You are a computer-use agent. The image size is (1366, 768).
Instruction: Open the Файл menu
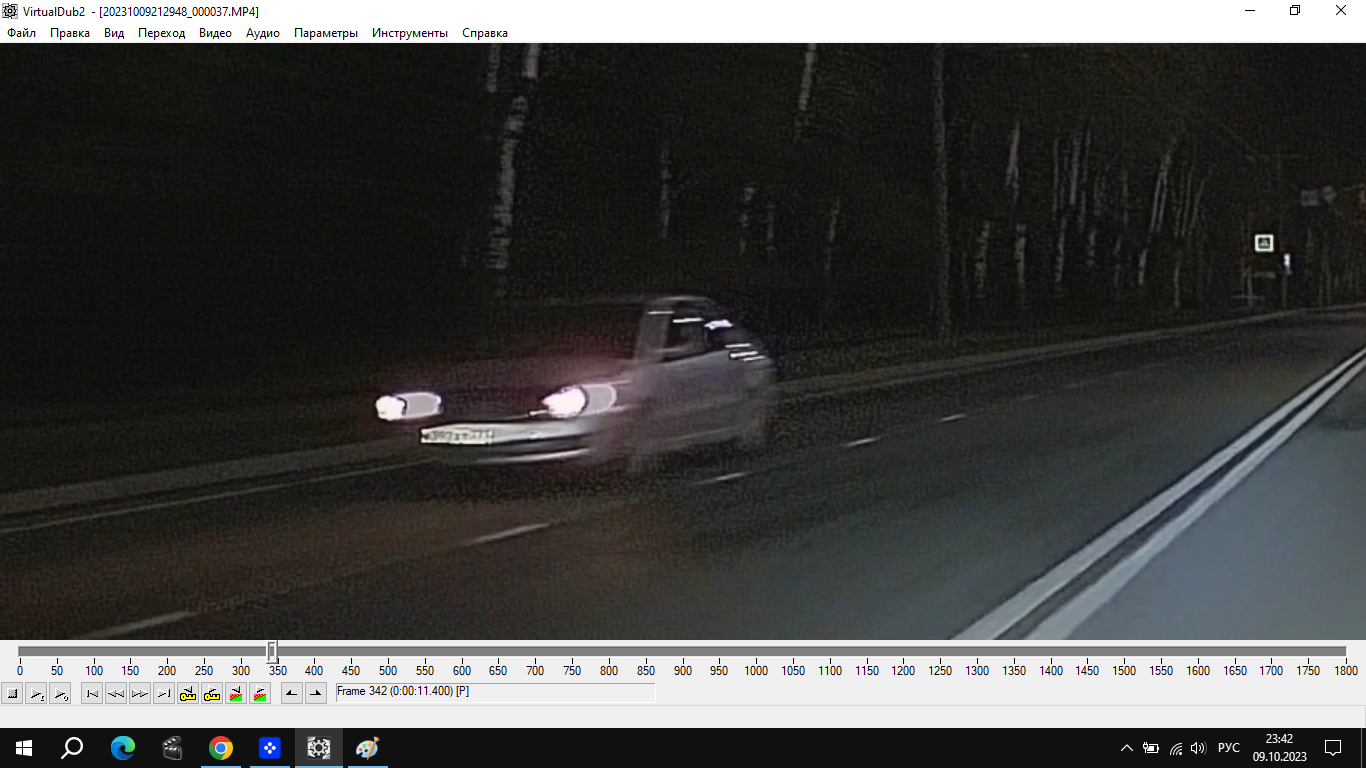[x=21, y=33]
